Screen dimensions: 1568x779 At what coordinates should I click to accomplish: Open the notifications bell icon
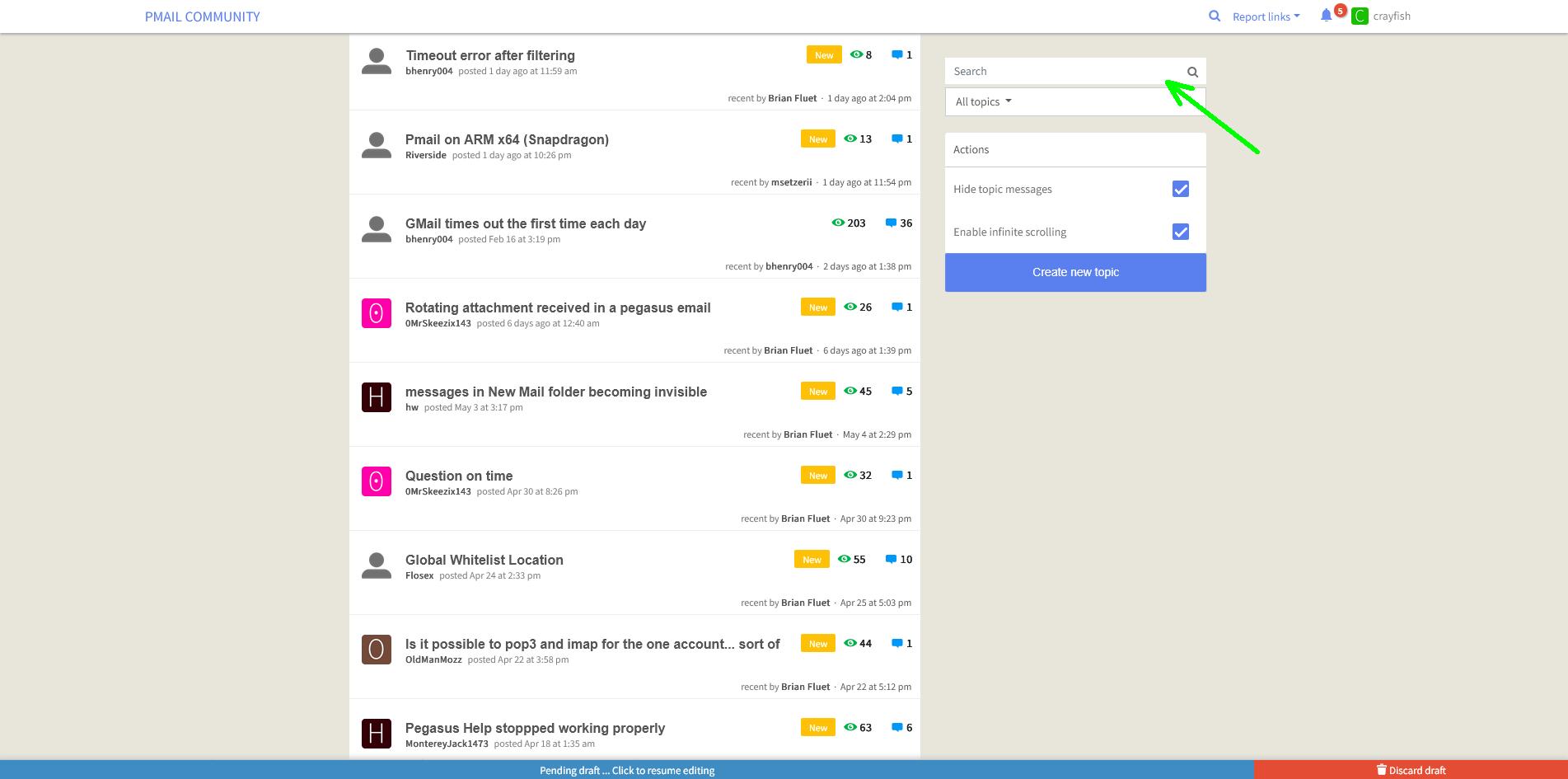click(1326, 16)
